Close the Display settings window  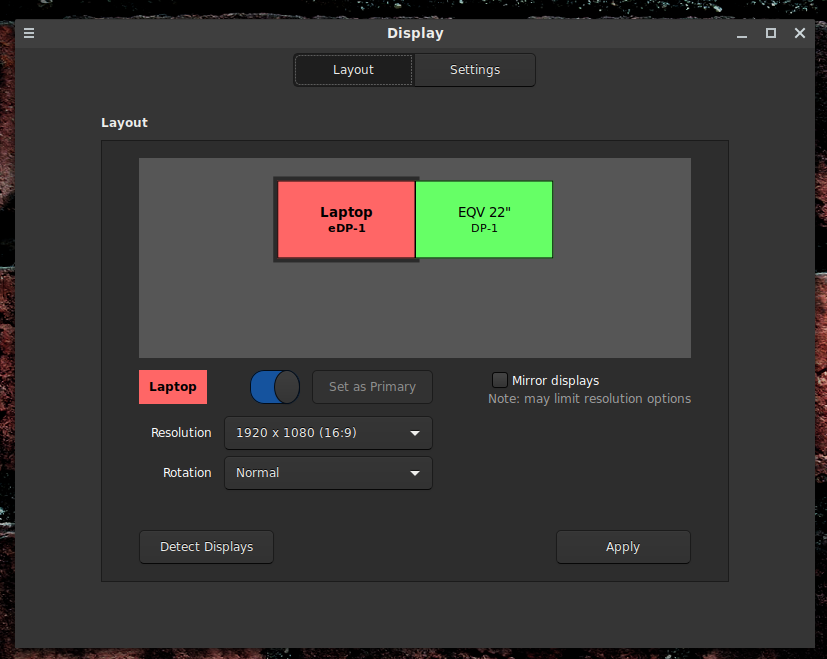[x=800, y=33]
